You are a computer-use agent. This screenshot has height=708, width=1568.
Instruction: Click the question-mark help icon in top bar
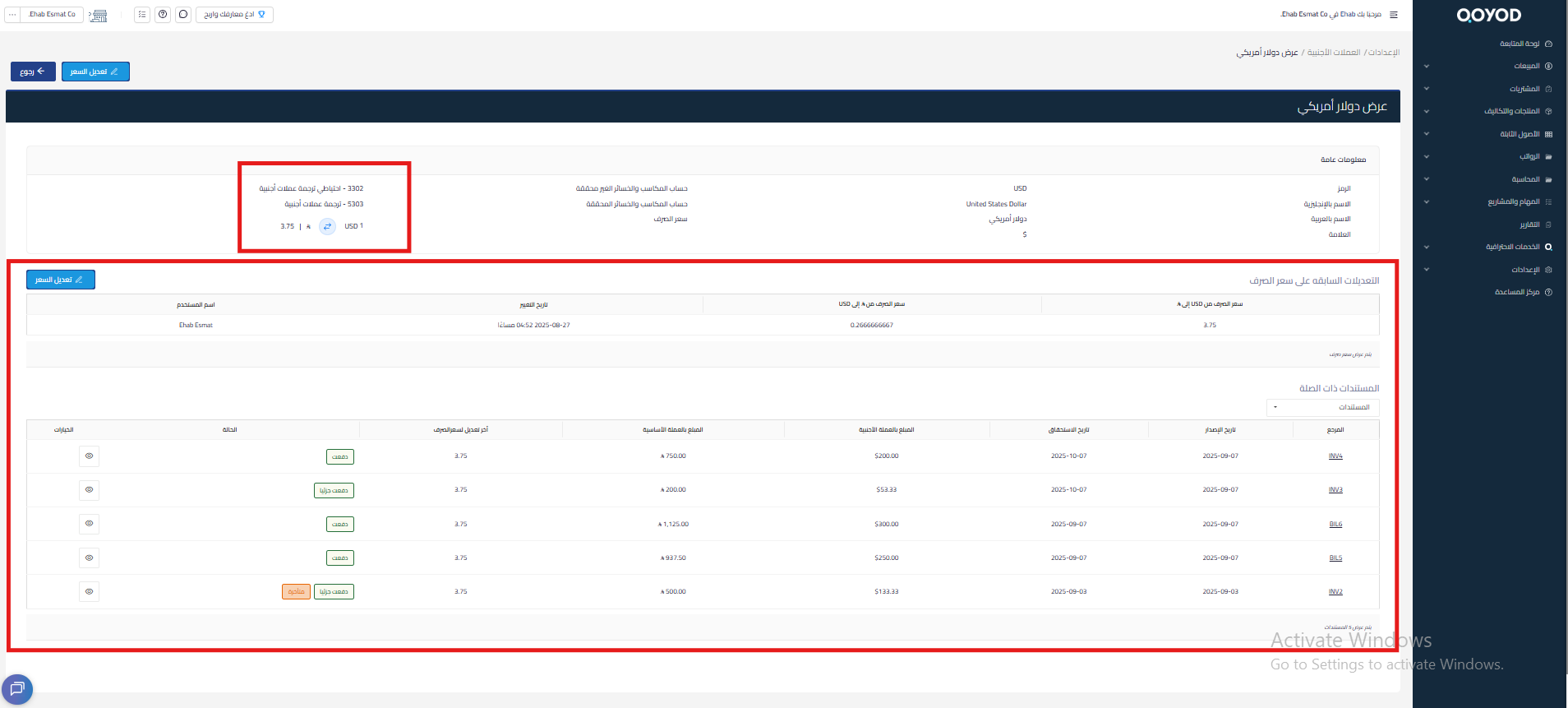coord(163,14)
